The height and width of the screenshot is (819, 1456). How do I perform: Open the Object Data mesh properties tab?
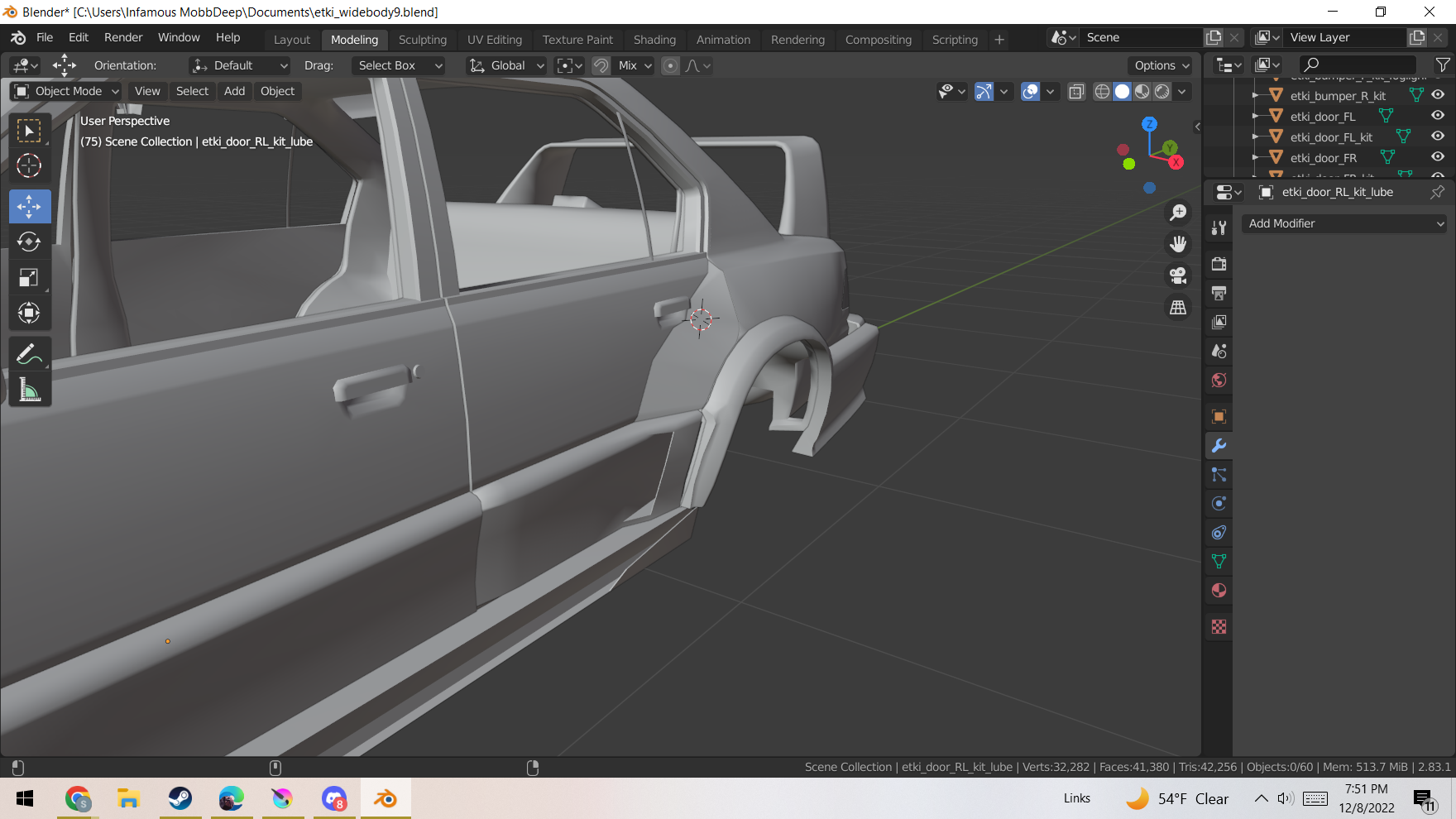[x=1219, y=561]
